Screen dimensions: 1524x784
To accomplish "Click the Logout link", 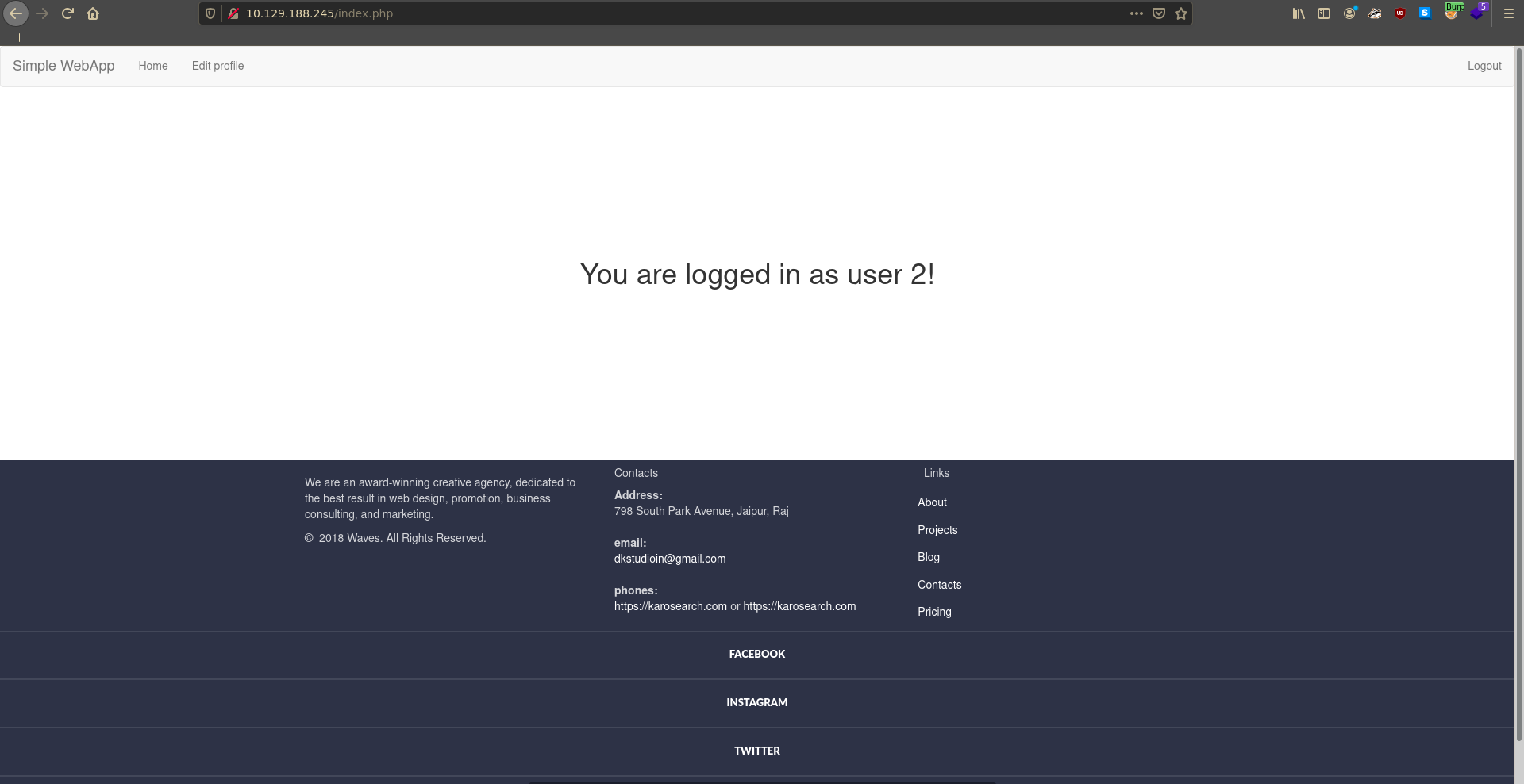I will (1484, 66).
